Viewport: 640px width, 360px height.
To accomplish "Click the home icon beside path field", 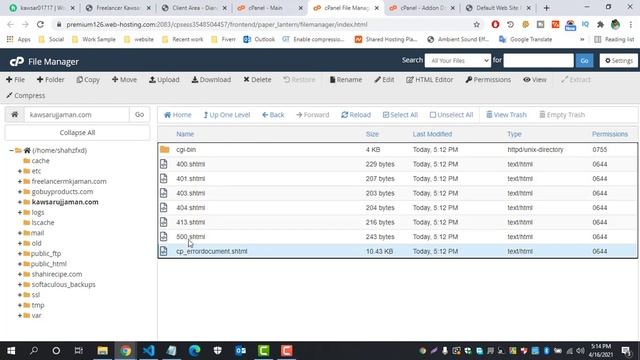I will coord(15,114).
